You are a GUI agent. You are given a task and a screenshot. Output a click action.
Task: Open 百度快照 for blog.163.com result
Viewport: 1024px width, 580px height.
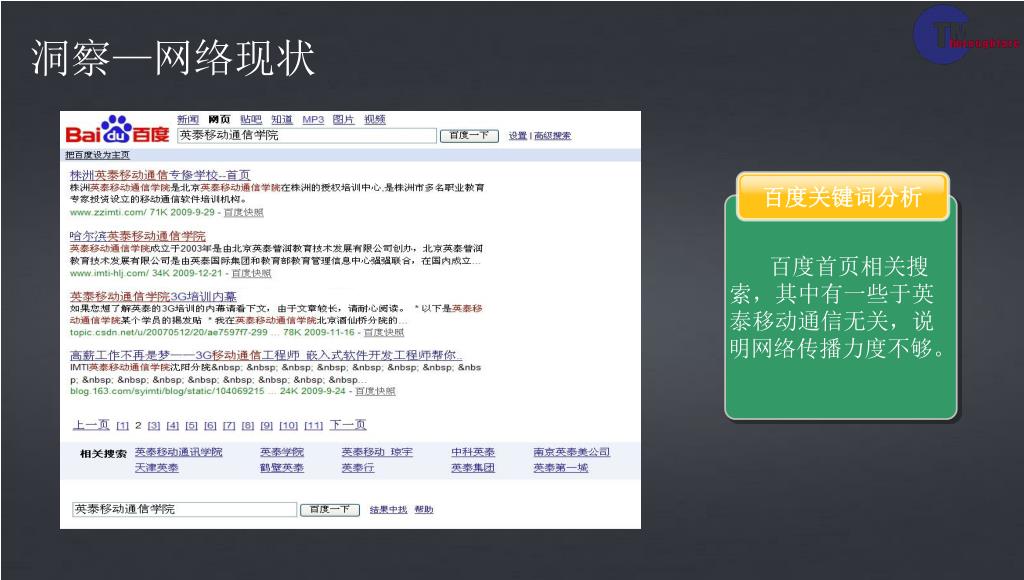[376, 391]
